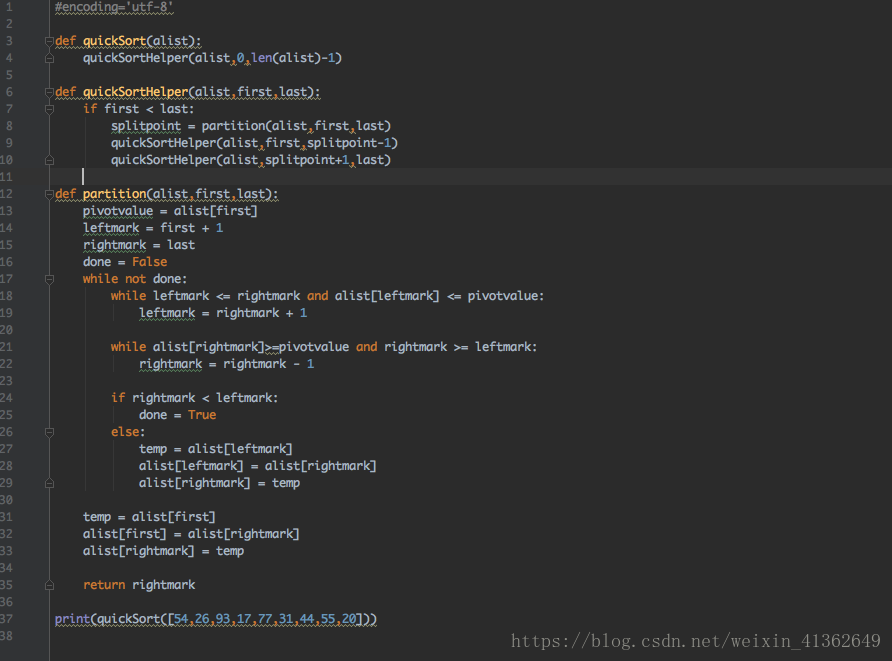This screenshot has height=661, width=892.
Task: Collapse the 'if first < last' block fold
Action: 49,109
